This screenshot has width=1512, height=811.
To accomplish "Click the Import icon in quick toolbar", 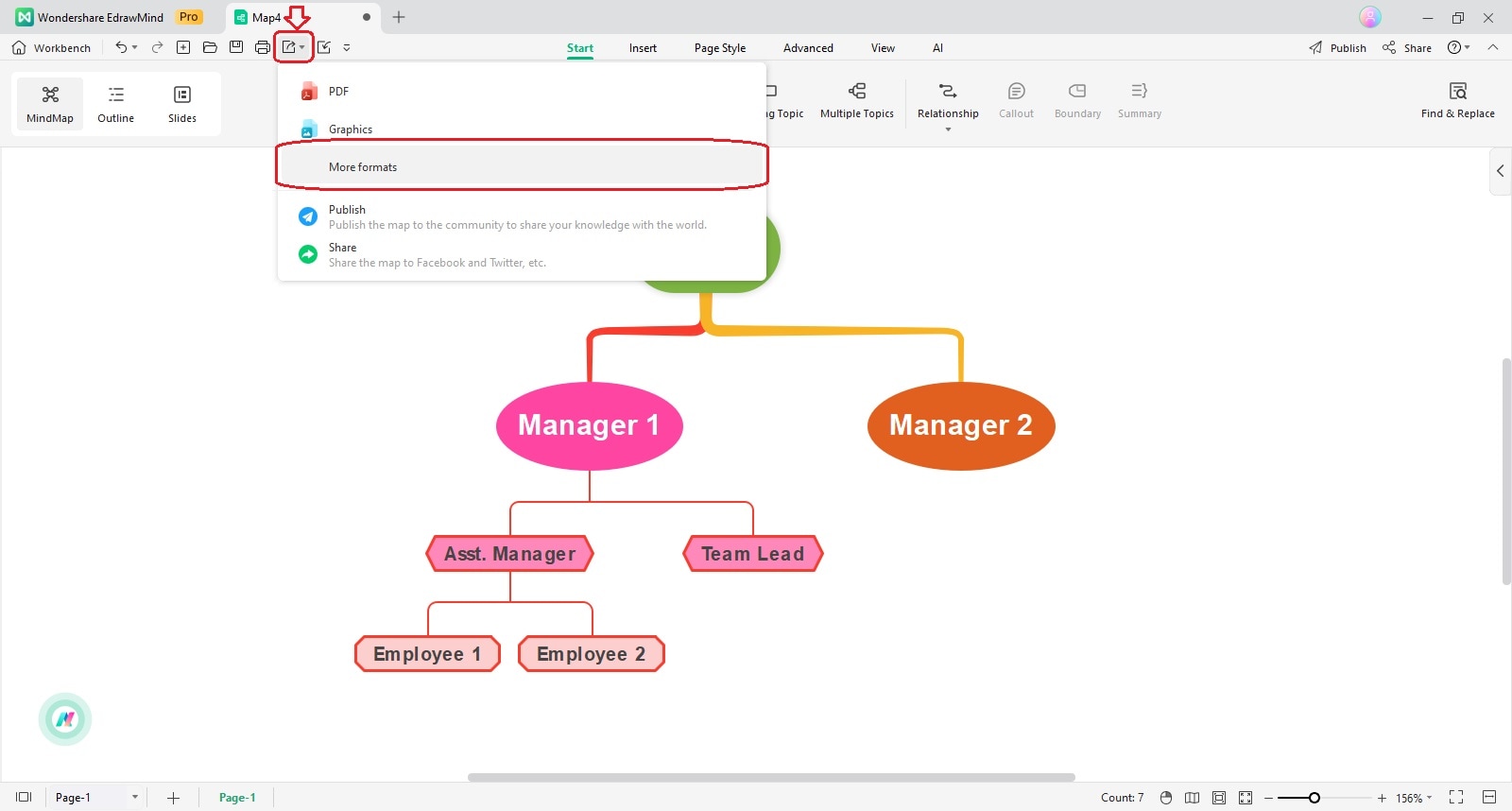I will (324, 47).
